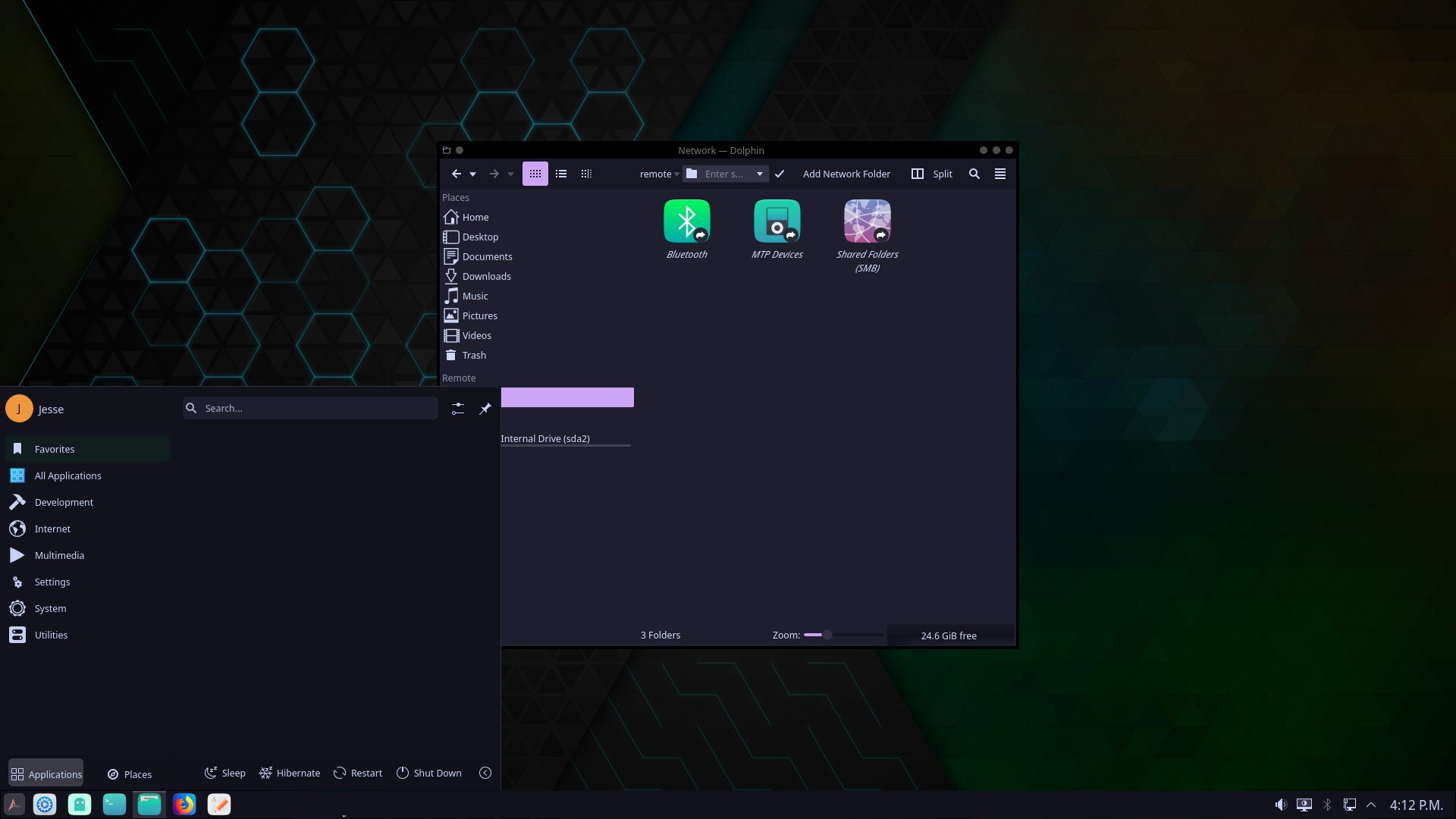Adjust the Zoom slider in status bar
The width and height of the screenshot is (1456, 819).
pos(843,635)
